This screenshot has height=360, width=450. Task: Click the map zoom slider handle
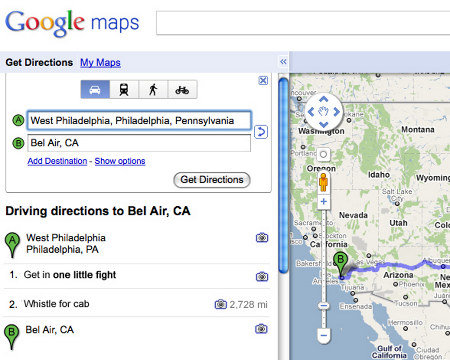pyautogui.click(x=323, y=306)
